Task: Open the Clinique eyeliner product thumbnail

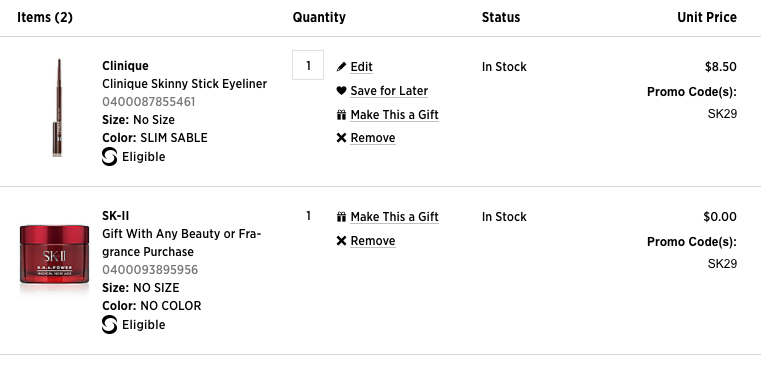Action: (x=58, y=108)
